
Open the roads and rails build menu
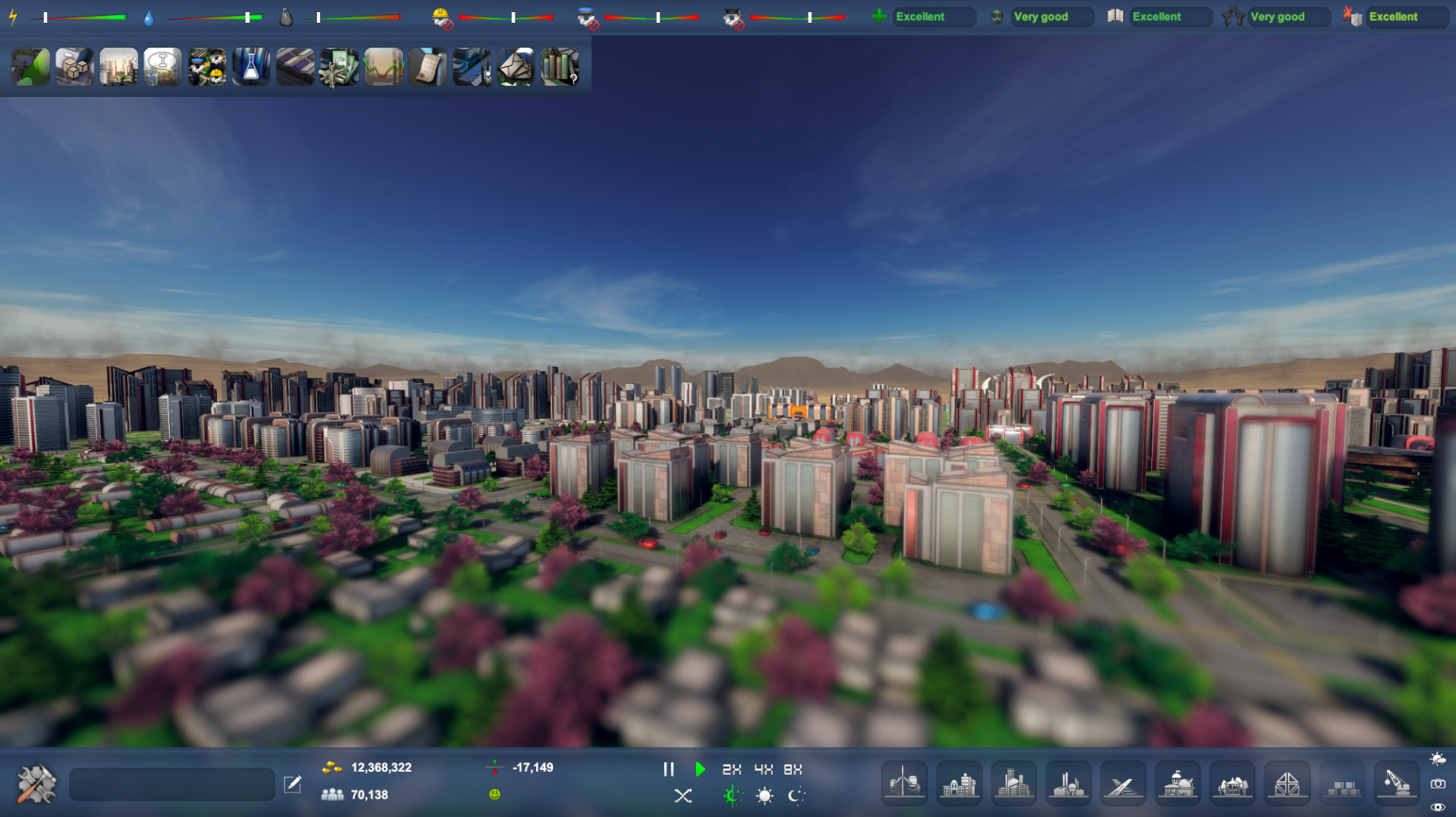tap(1123, 784)
